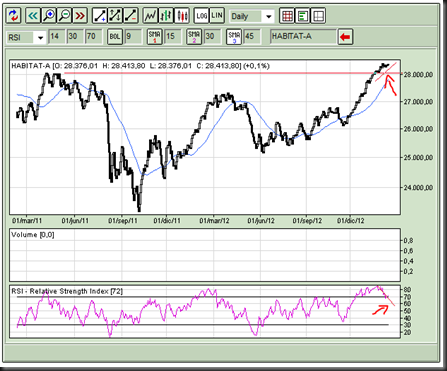Switch to line chart style
447x371 pixels.
pos(150,16)
